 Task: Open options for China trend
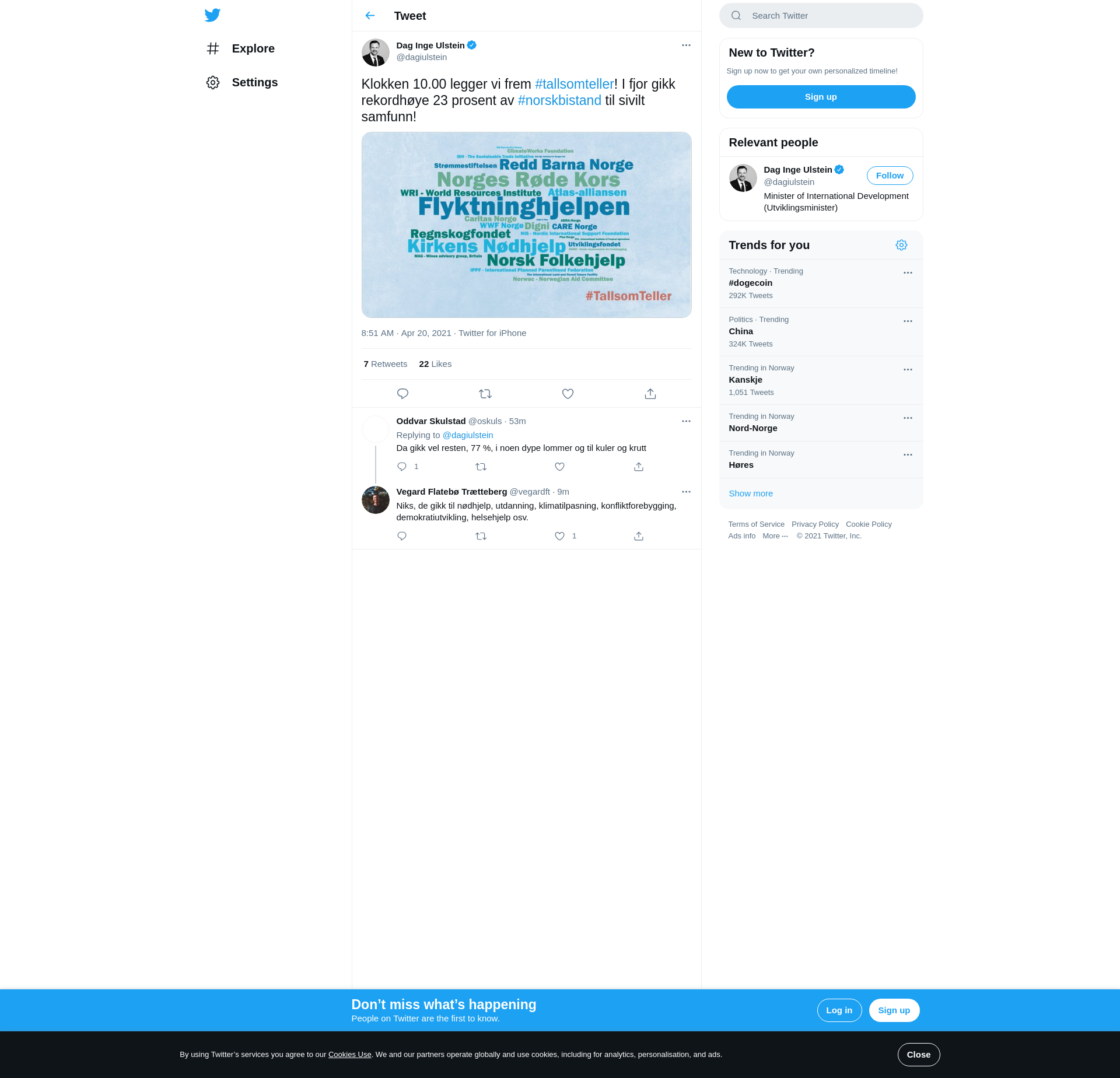pyautogui.click(x=908, y=321)
